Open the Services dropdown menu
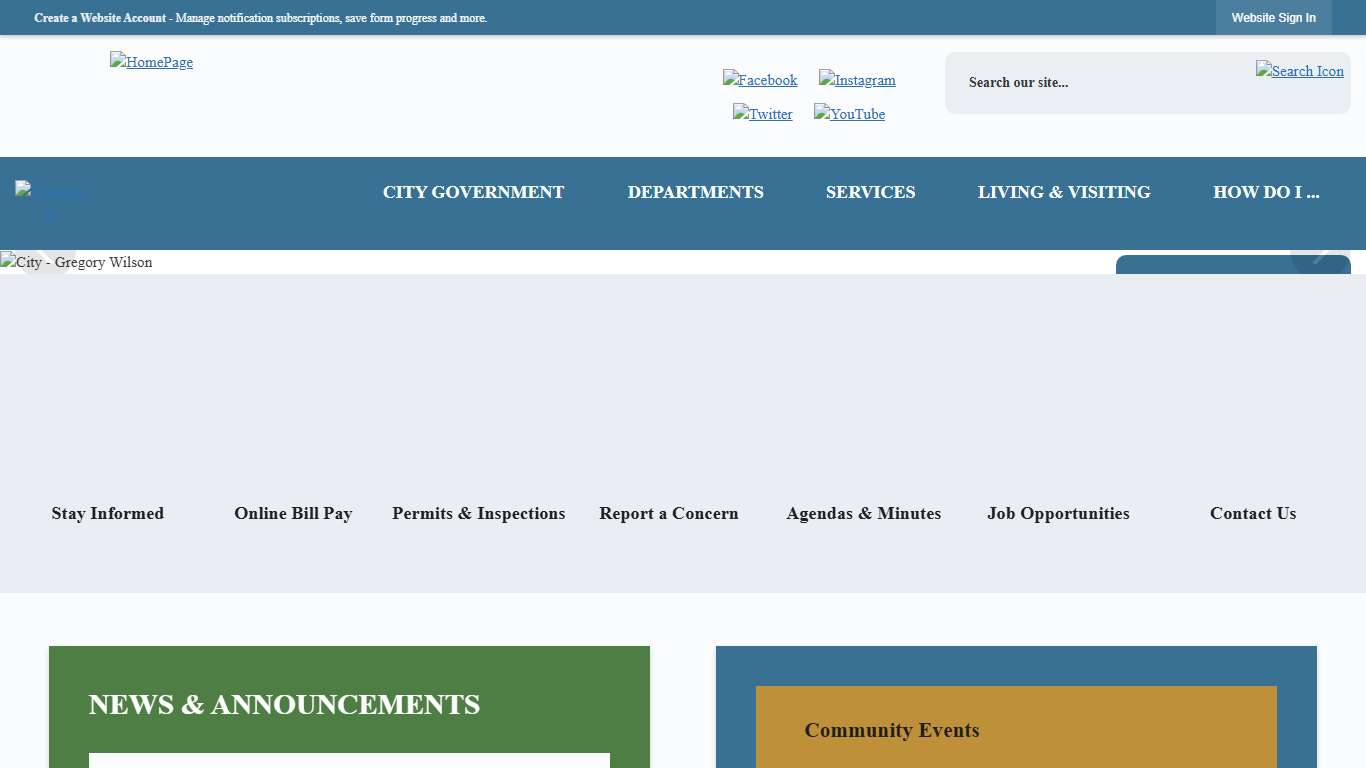Image resolution: width=1366 pixels, height=768 pixels. [870, 192]
